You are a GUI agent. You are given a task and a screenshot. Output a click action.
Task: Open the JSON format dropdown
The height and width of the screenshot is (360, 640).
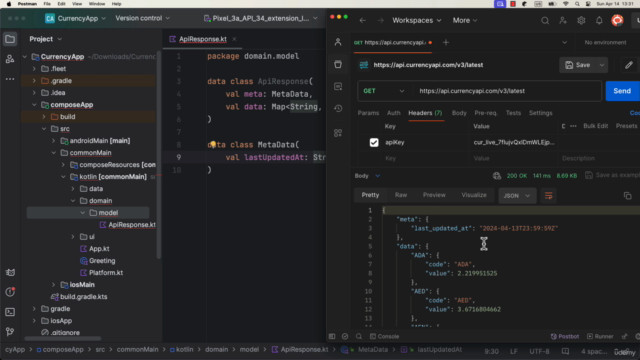coord(517,196)
